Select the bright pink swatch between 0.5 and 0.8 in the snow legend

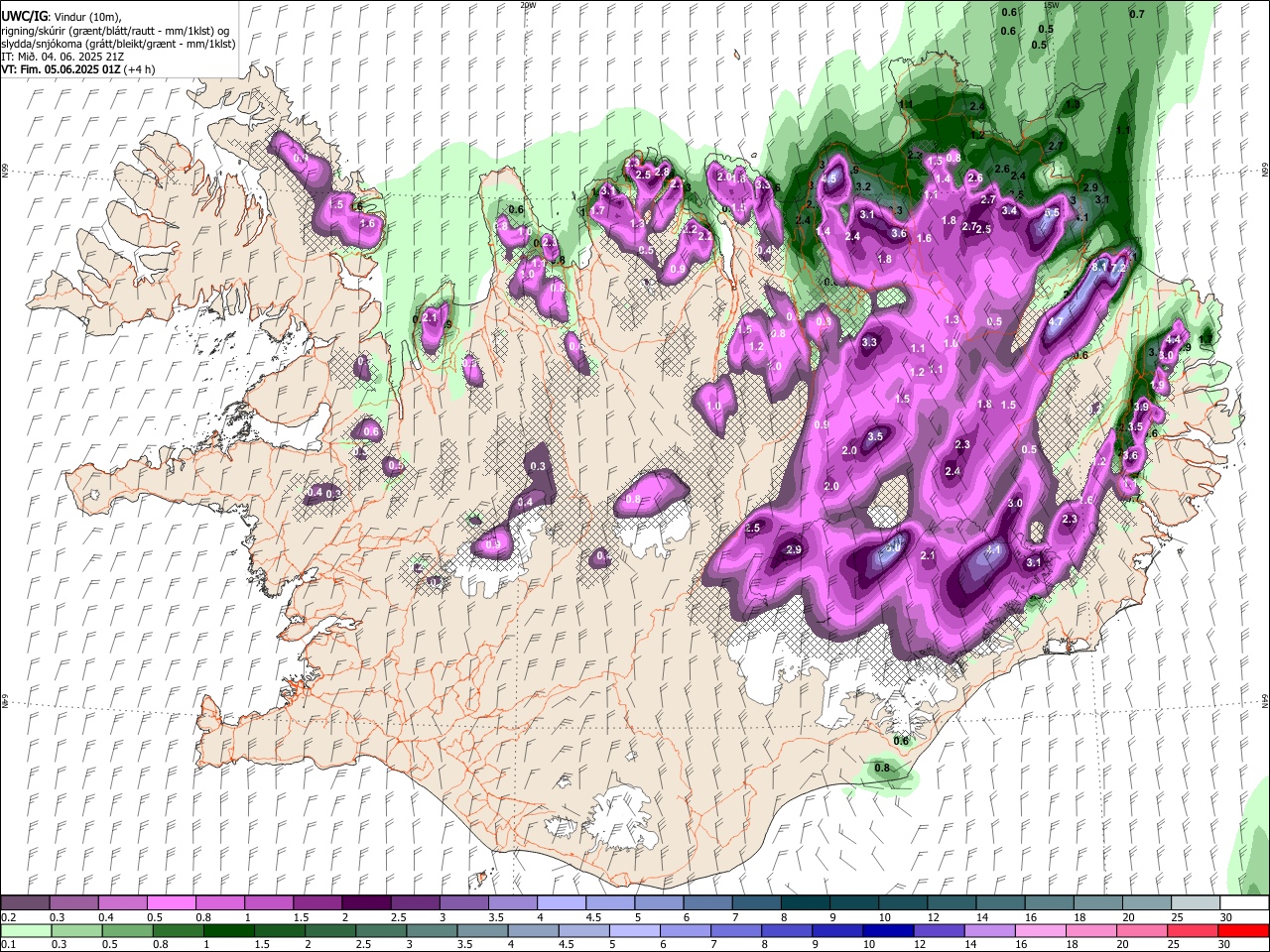tap(172, 902)
